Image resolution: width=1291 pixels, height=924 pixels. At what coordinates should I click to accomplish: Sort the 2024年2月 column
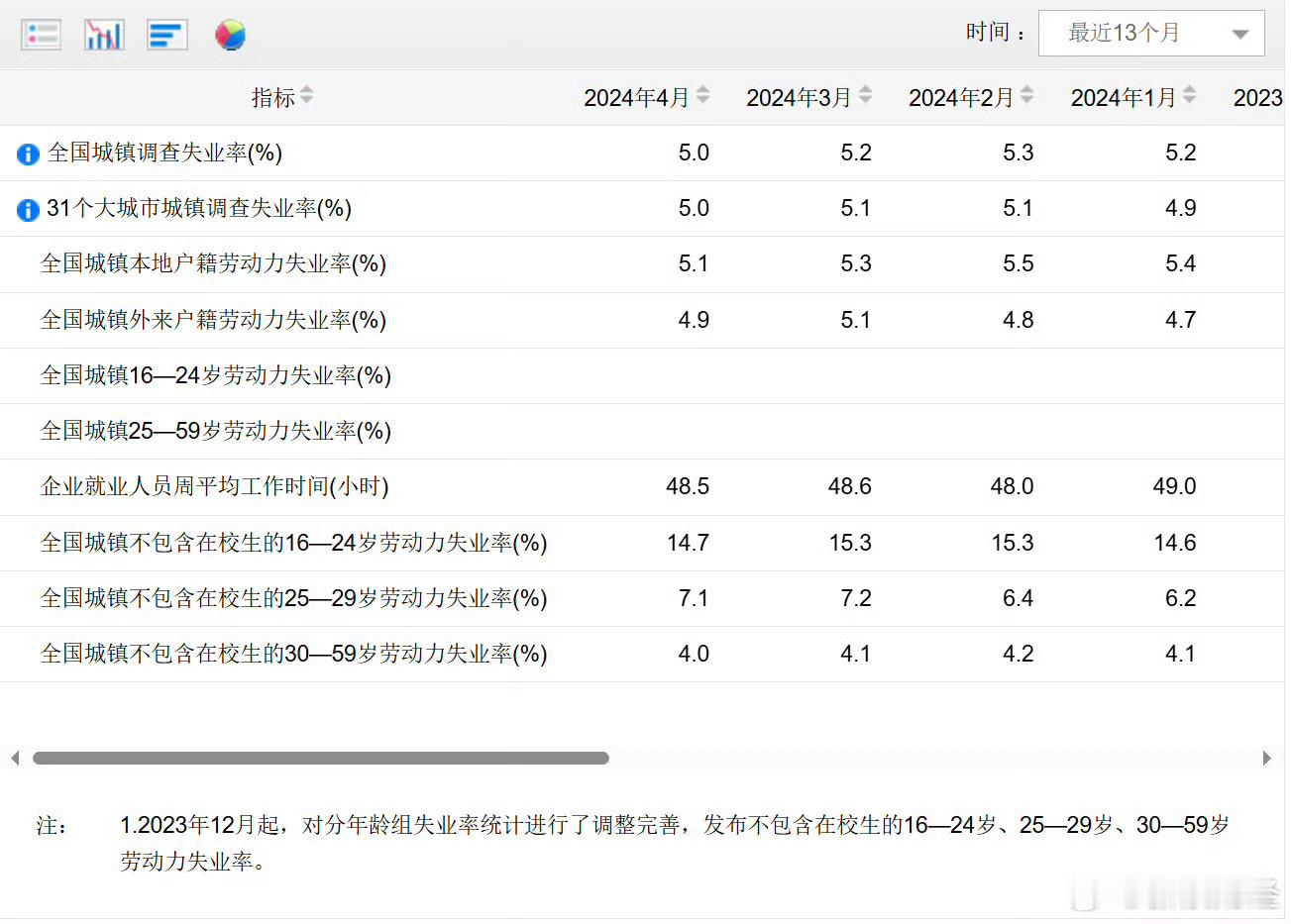coord(1026,95)
